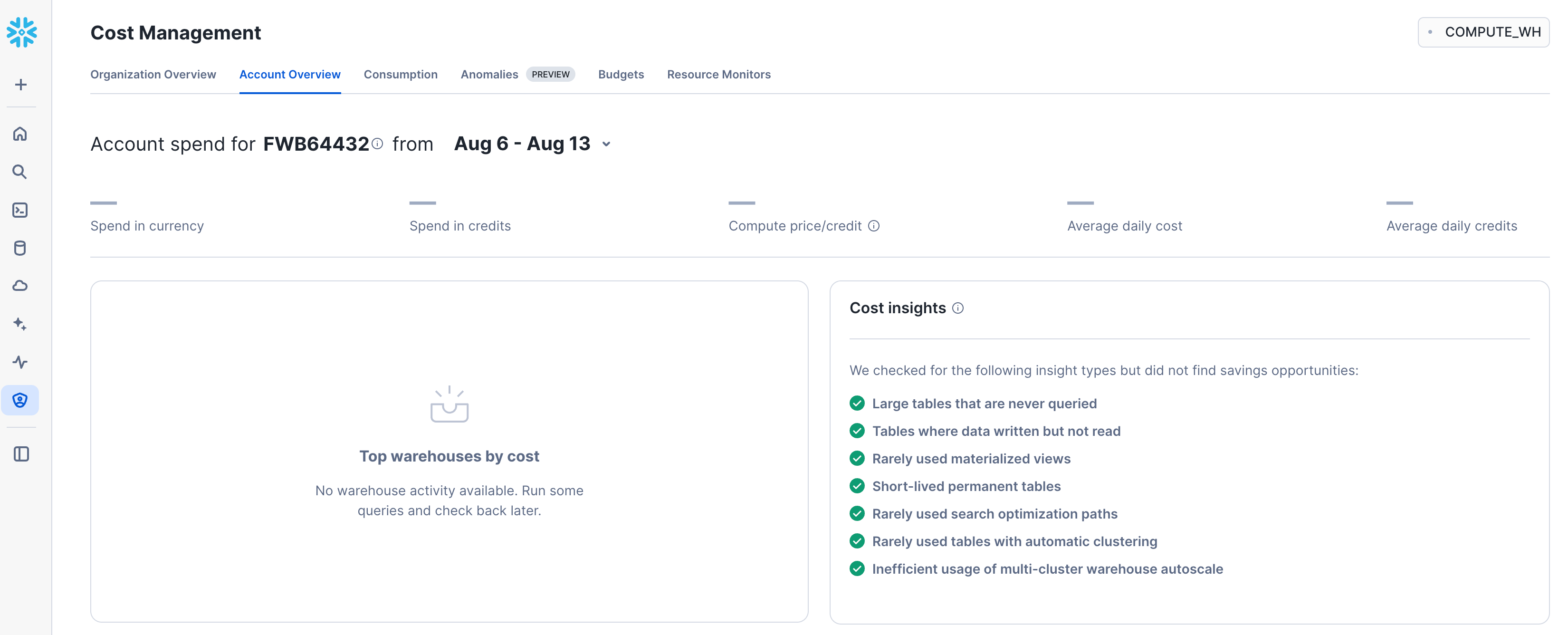
Task: Open Projects worksheet terminal icon
Action: click(x=20, y=210)
